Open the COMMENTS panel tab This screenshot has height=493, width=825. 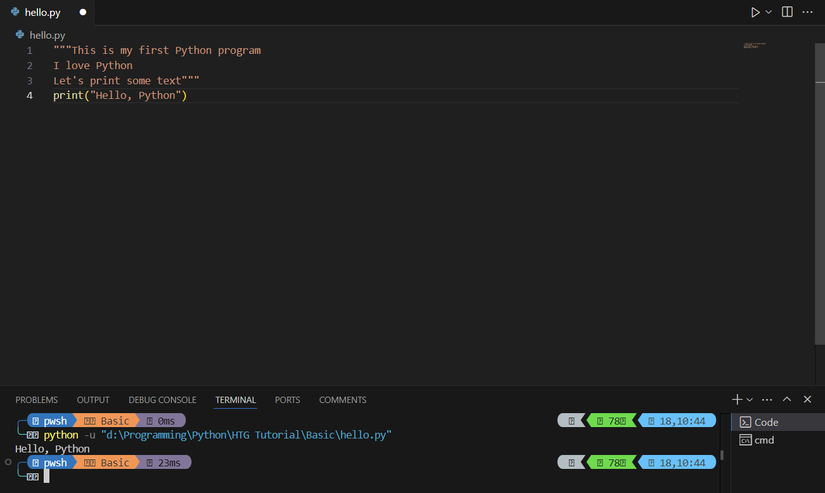point(342,400)
